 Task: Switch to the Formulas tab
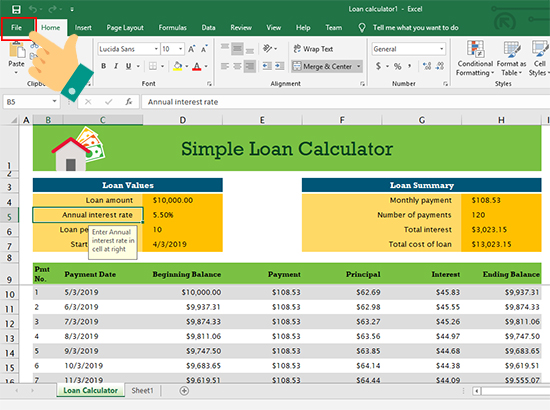click(x=172, y=27)
